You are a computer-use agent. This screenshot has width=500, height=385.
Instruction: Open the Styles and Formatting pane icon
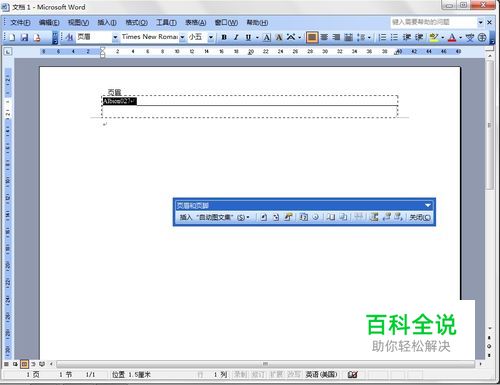pyautogui.click(x=69, y=37)
